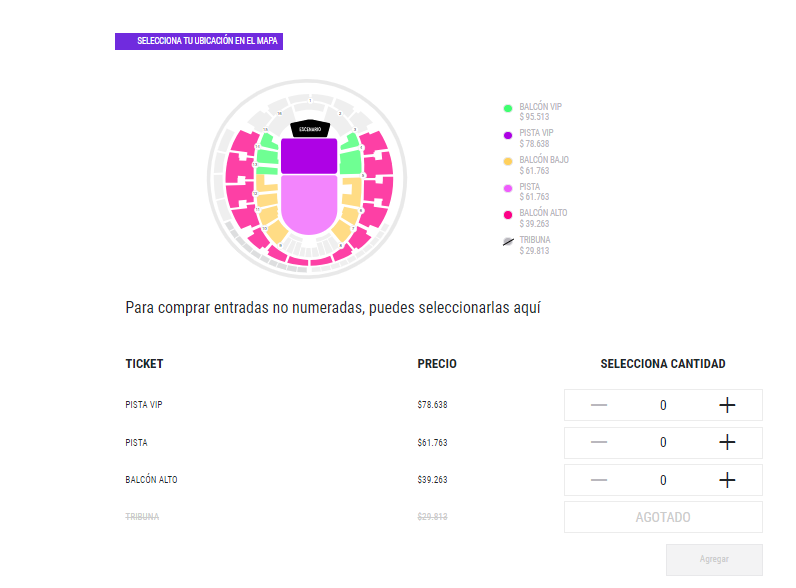Increase PISTA ticket quantity with plus

point(727,442)
